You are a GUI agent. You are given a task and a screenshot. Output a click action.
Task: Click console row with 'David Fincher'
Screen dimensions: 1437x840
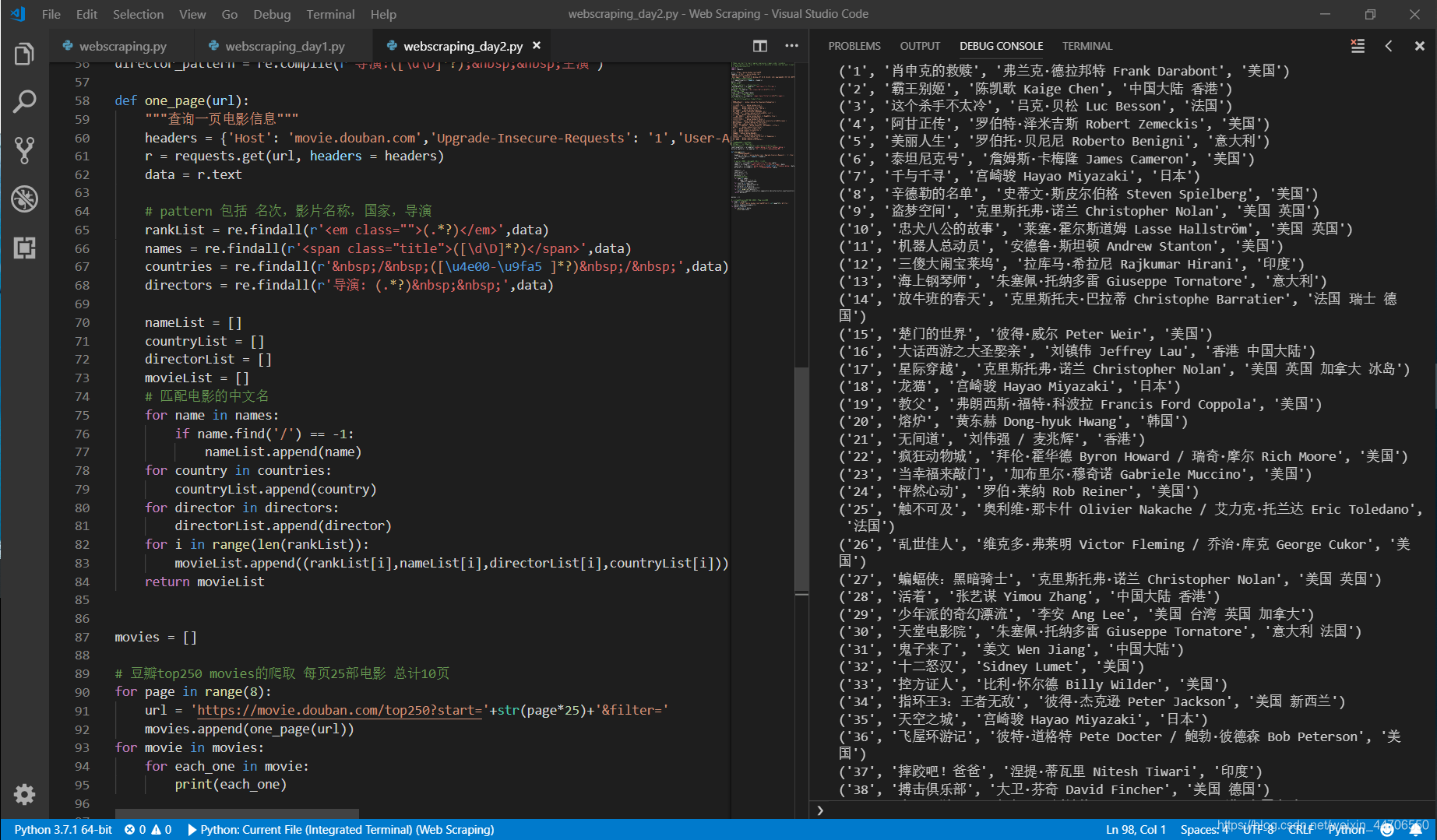(1054, 789)
